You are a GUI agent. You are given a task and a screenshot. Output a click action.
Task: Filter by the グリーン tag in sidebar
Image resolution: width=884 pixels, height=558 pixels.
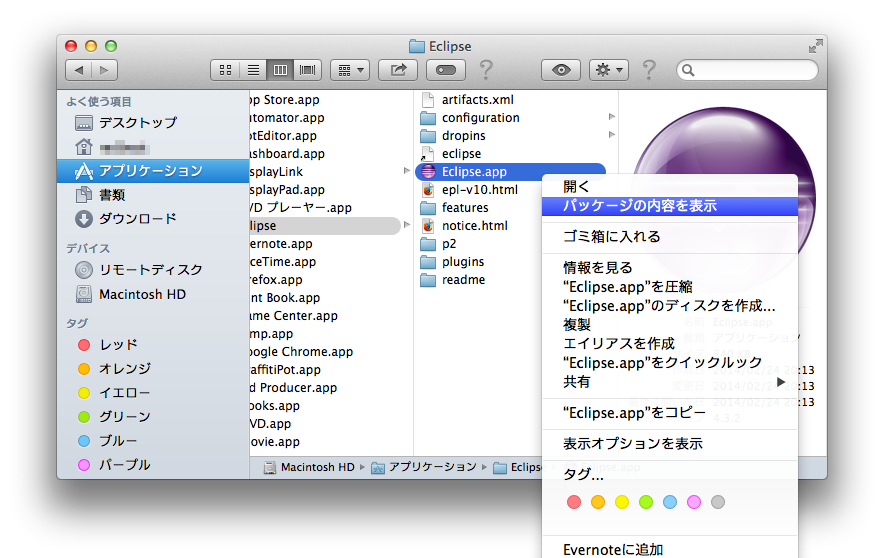coord(152,417)
